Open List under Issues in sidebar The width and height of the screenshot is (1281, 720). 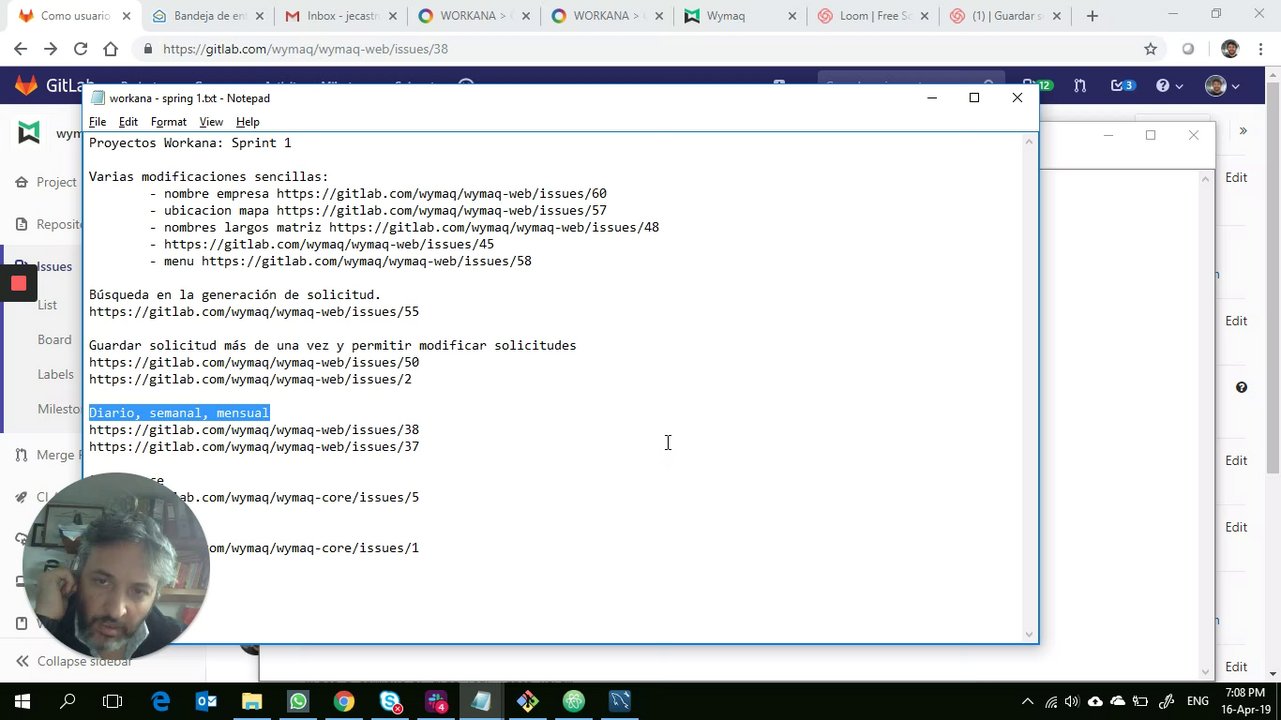point(47,305)
